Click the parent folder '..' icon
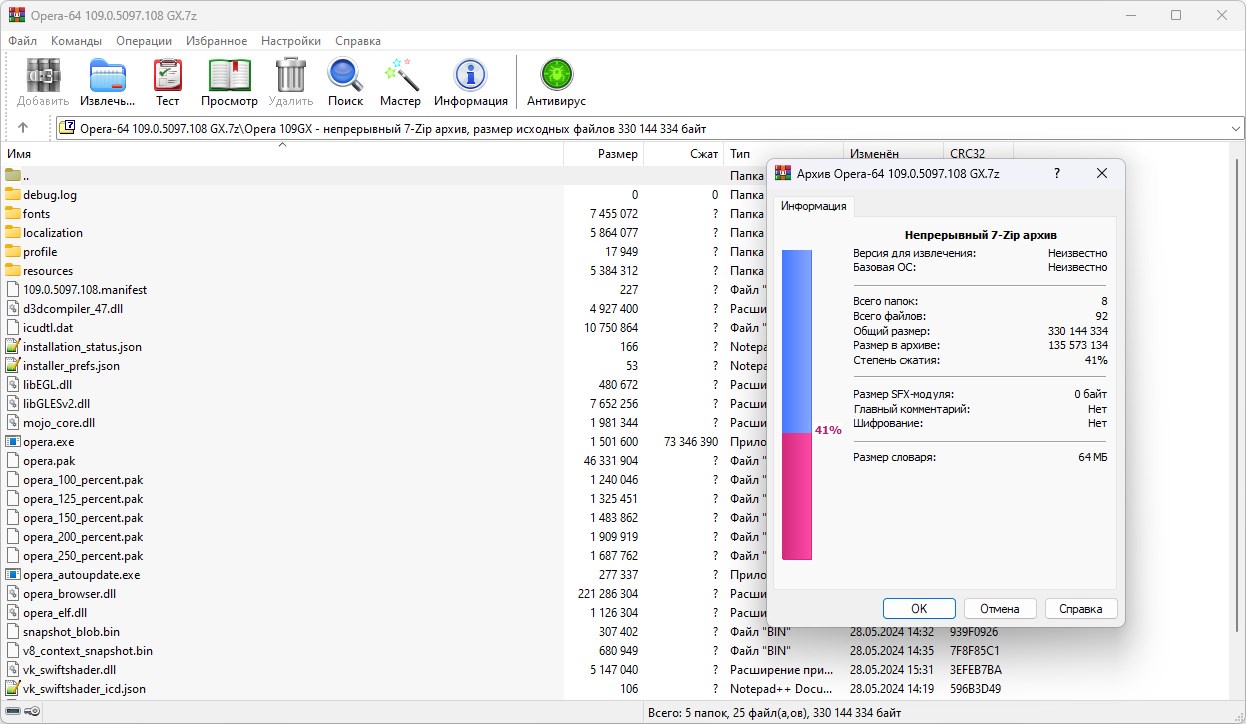The width and height of the screenshot is (1246, 724). [x=13, y=175]
